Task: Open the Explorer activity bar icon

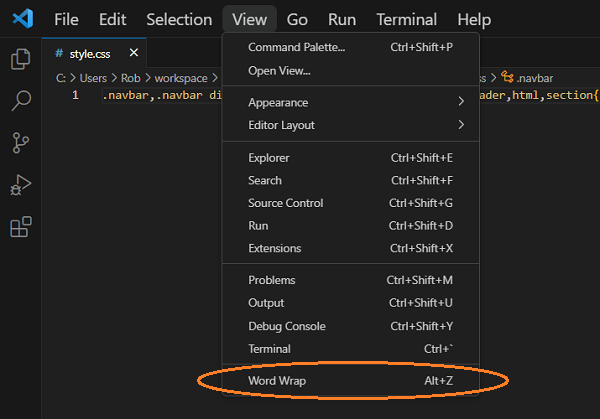Action: click(x=21, y=59)
